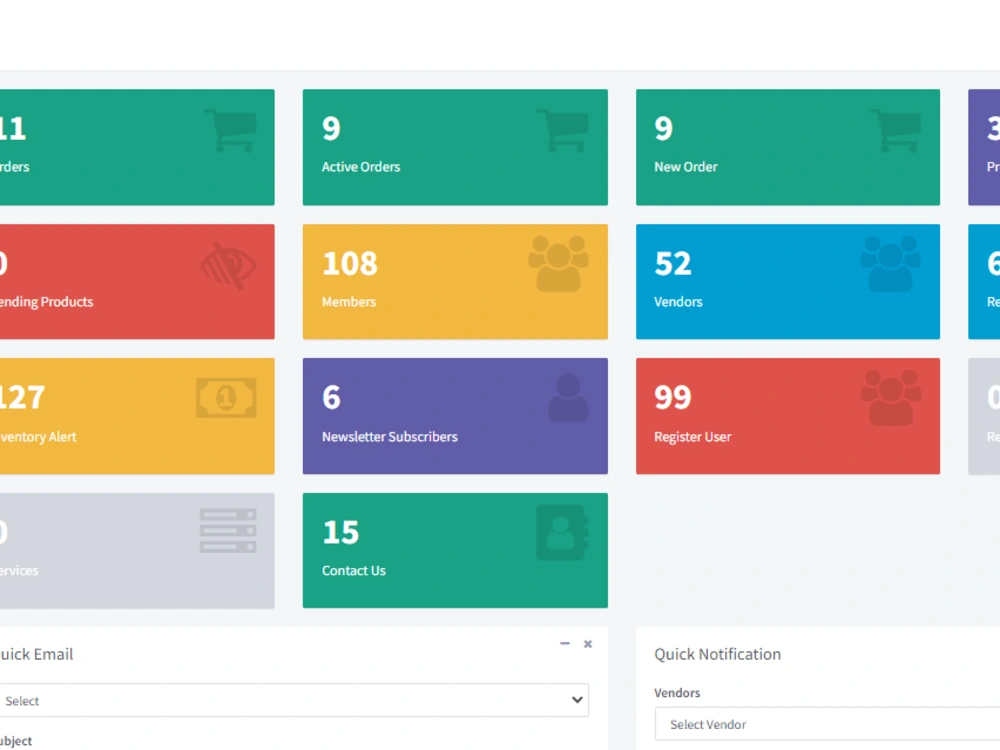
Task: Click the group icon on Vendors card
Action: [890, 264]
